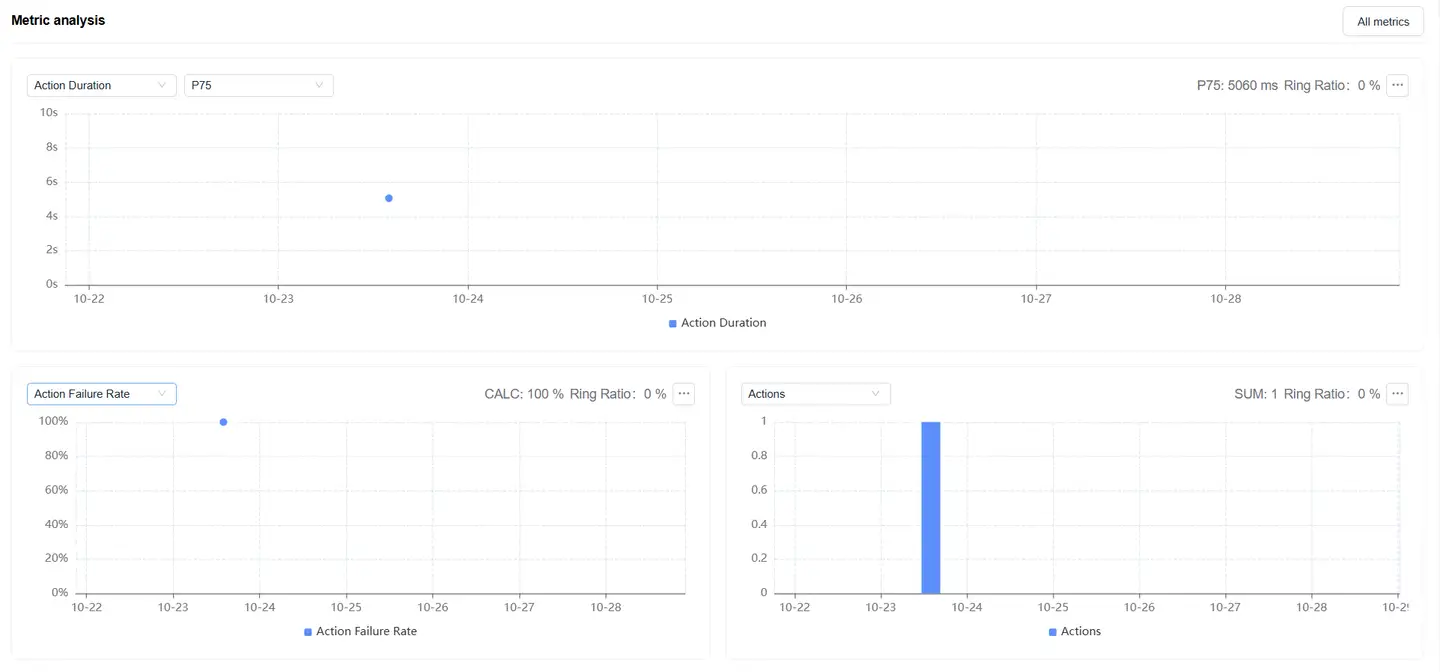Click the 100% failure rate data point
Screen dimensions: 1440x672
point(223,422)
